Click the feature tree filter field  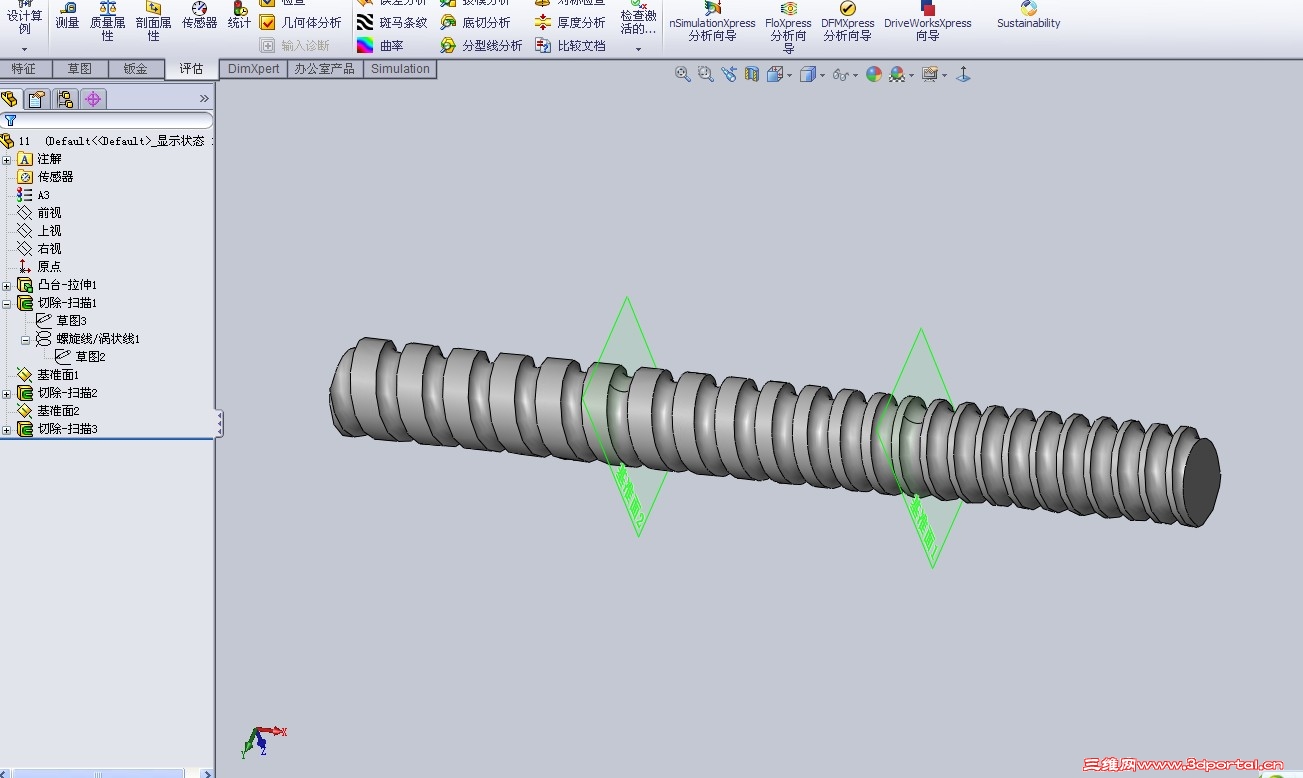click(x=107, y=120)
